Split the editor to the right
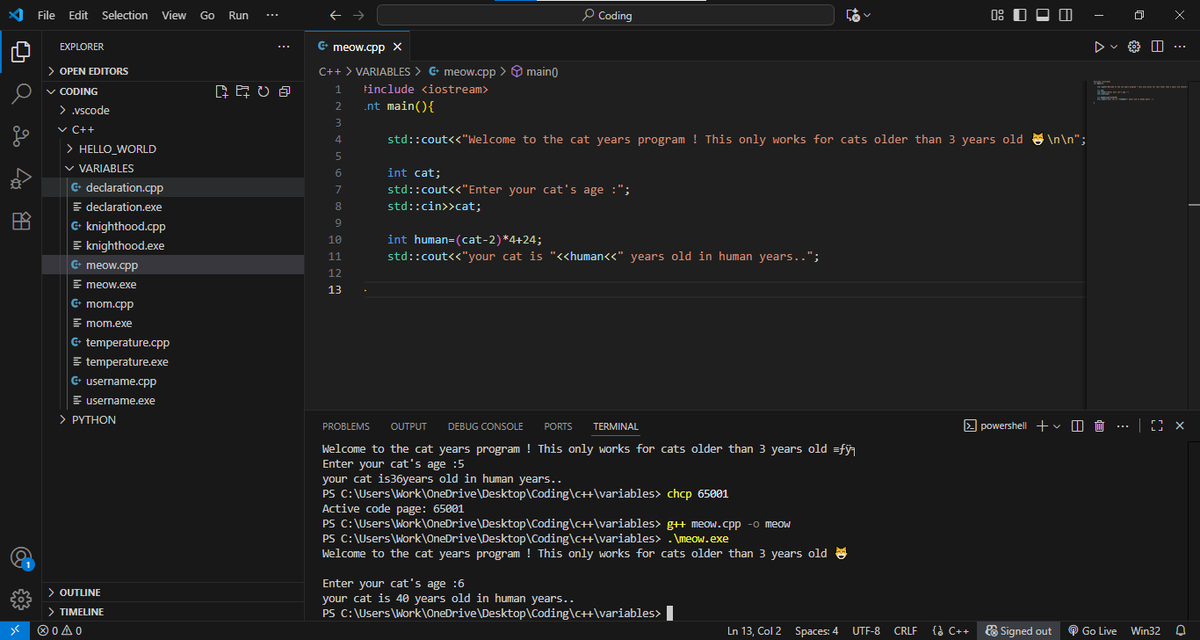Screen dimensions: 1200x640 click(1157, 47)
